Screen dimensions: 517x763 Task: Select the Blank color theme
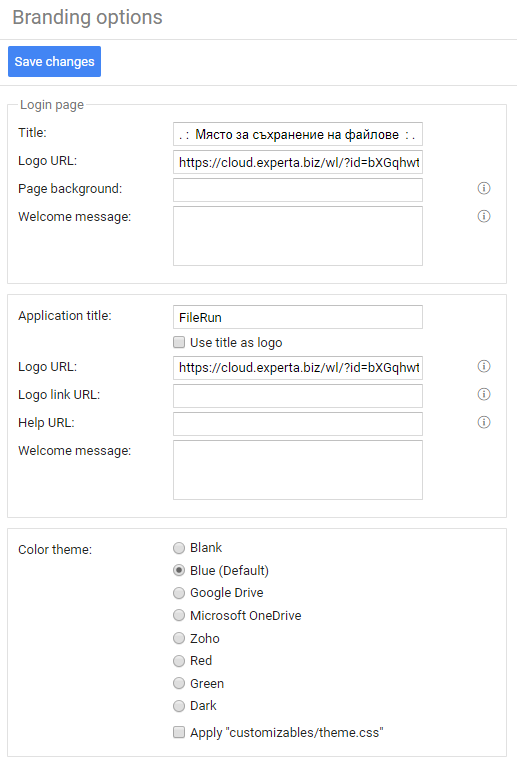point(179,548)
